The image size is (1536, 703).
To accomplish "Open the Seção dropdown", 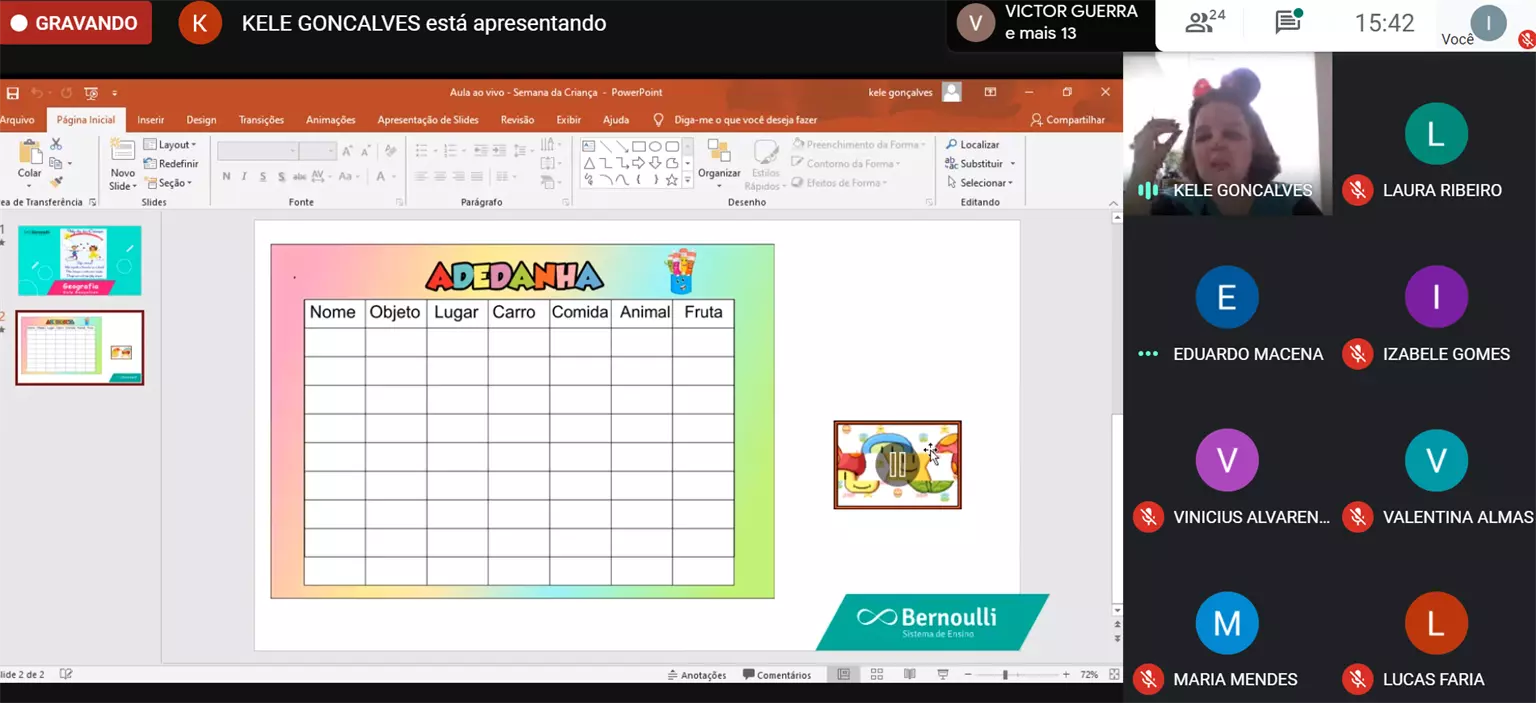I will pos(169,183).
